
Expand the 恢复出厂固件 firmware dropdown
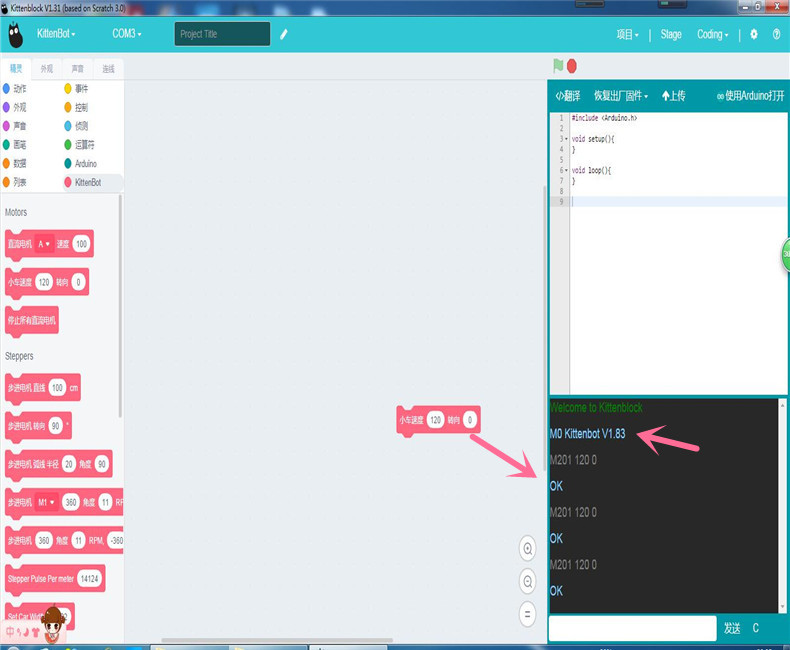(620, 96)
